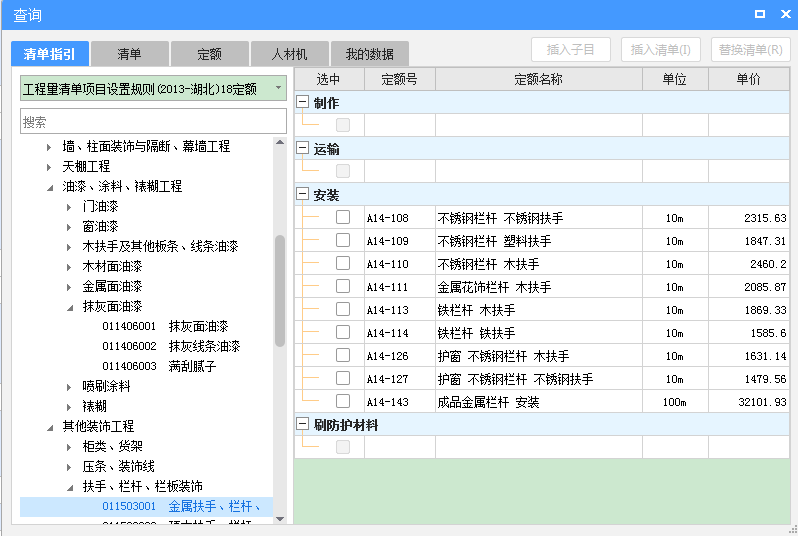The image size is (798, 536).
Task: Check the box for A14-111
Action: pyautogui.click(x=343, y=286)
